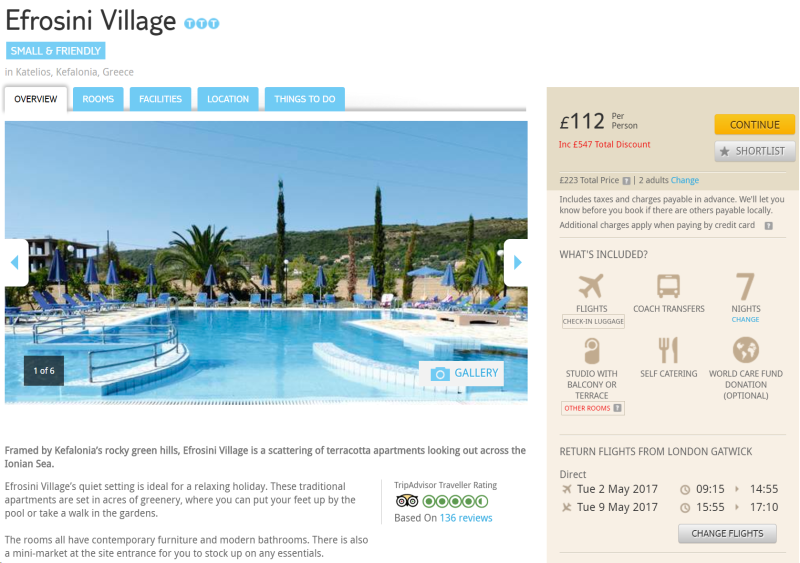Go to the previous gallery photo arrow
This screenshot has height=563, width=800.
[x=16, y=262]
